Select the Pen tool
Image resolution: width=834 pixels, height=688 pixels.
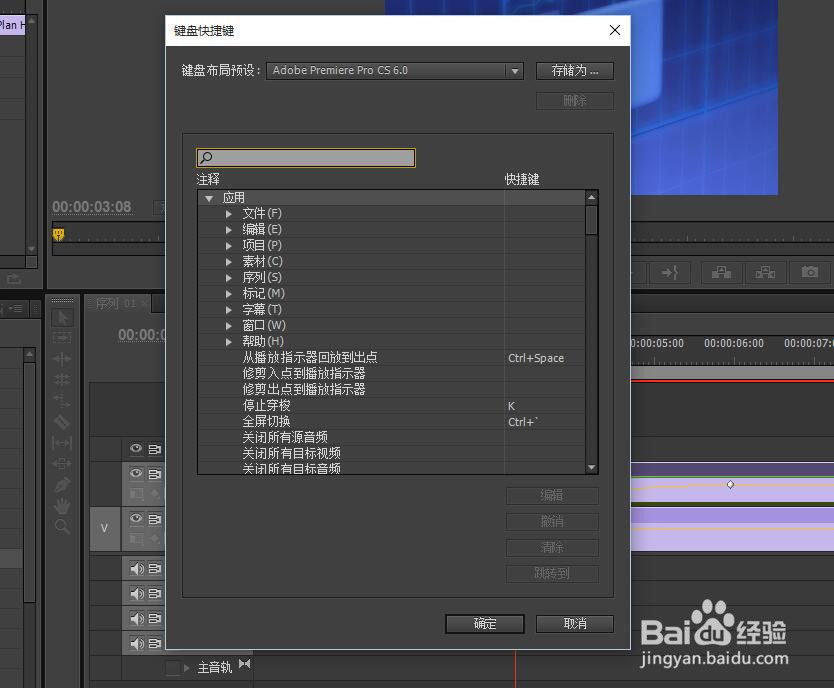[x=62, y=484]
